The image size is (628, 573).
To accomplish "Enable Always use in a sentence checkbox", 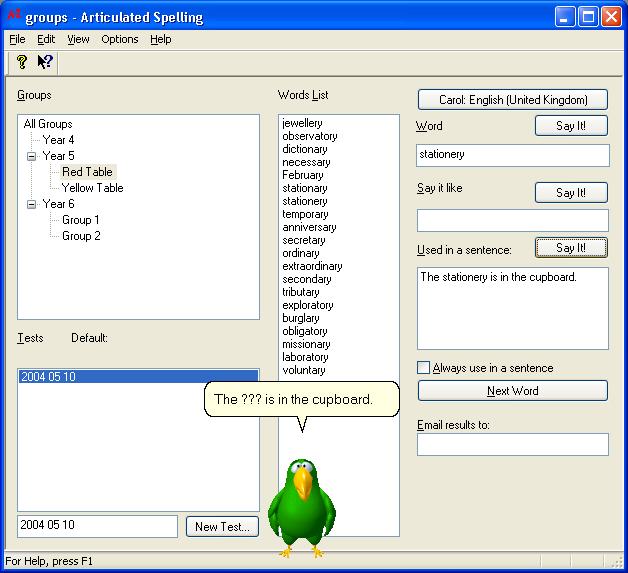I will coord(423,368).
